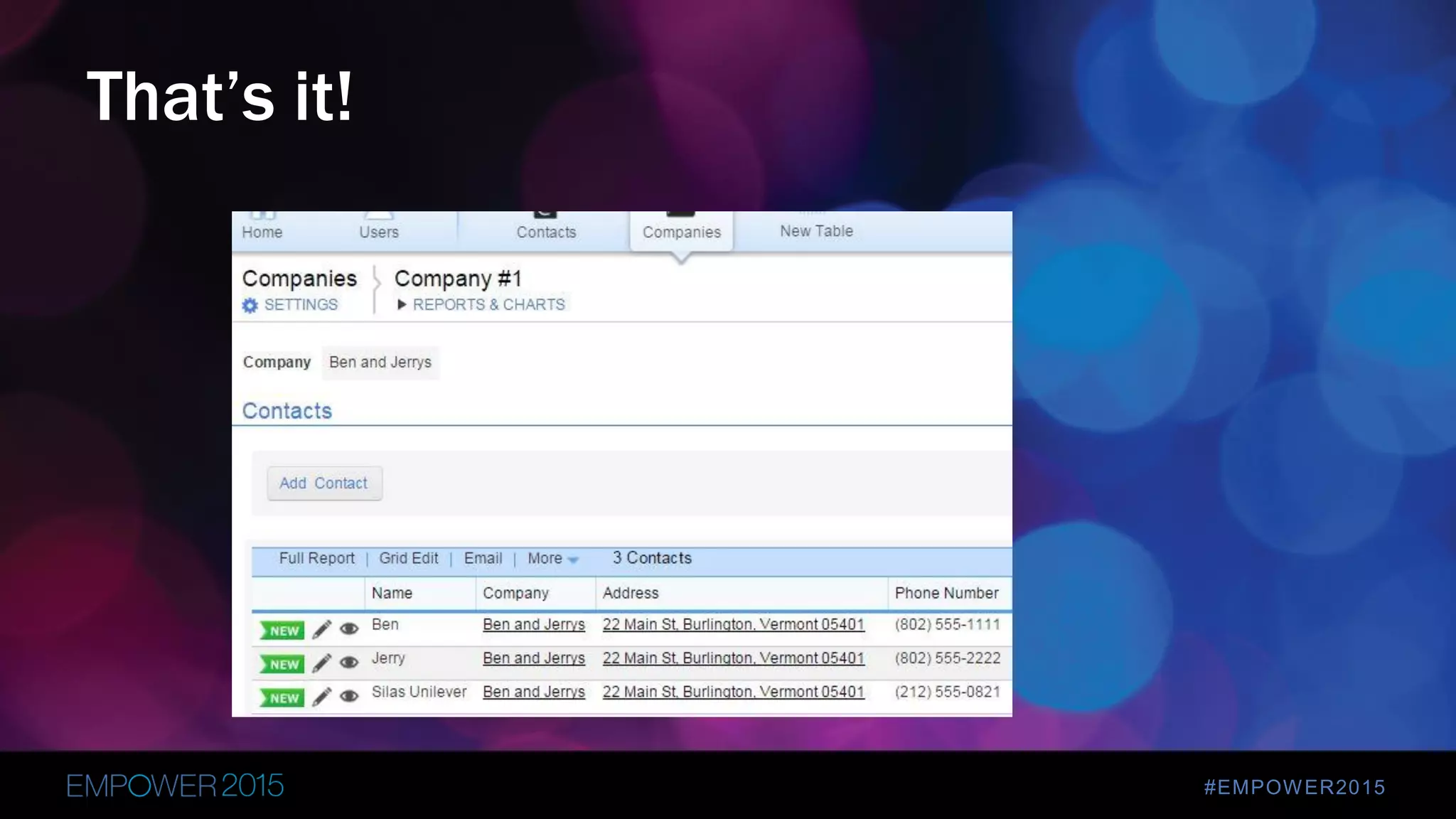The width and height of the screenshot is (1456, 819).
Task: Open the Users tab
Action: pos(379,232)
